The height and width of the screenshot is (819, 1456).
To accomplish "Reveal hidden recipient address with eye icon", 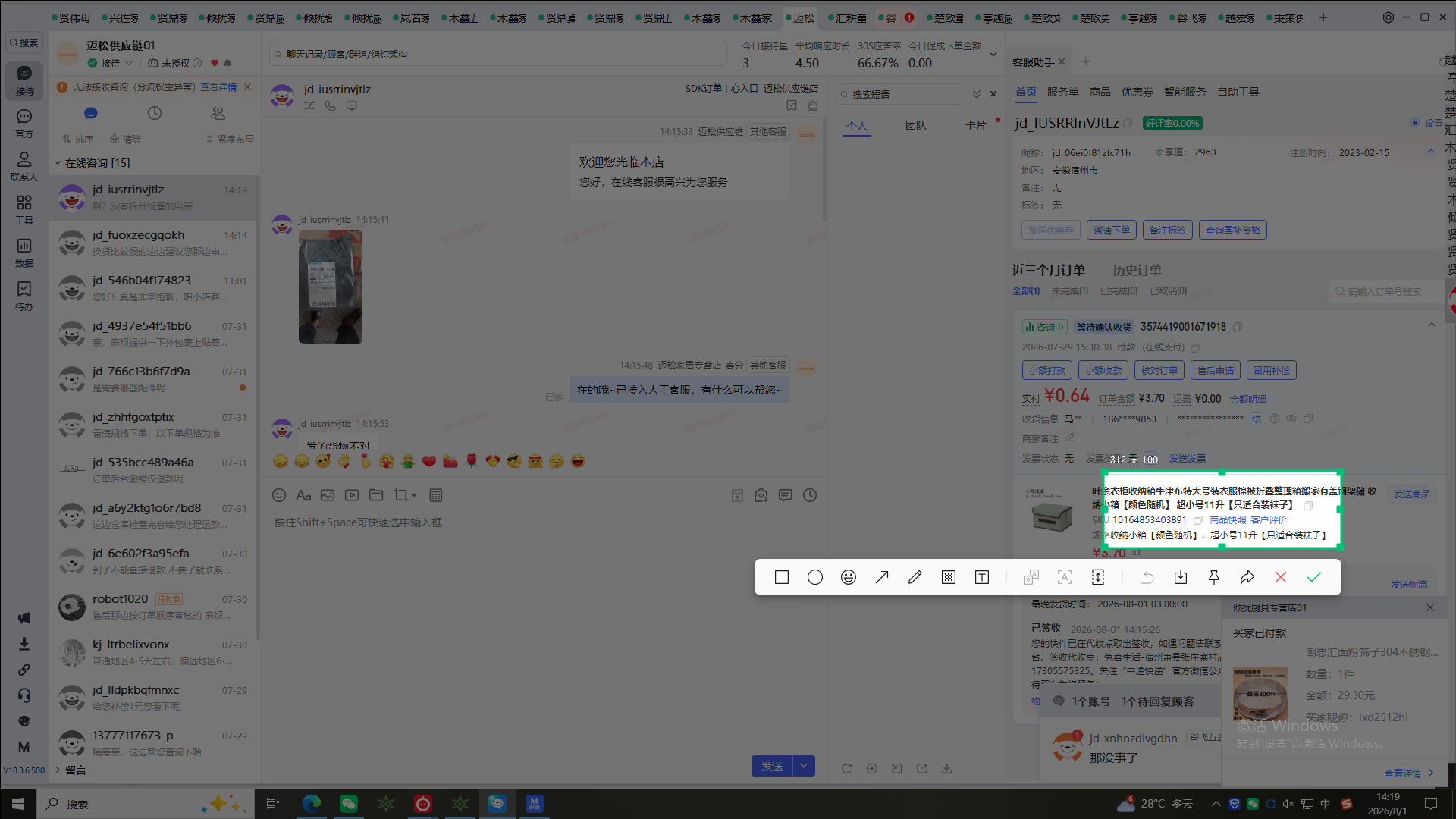I will click(1291, 419).
